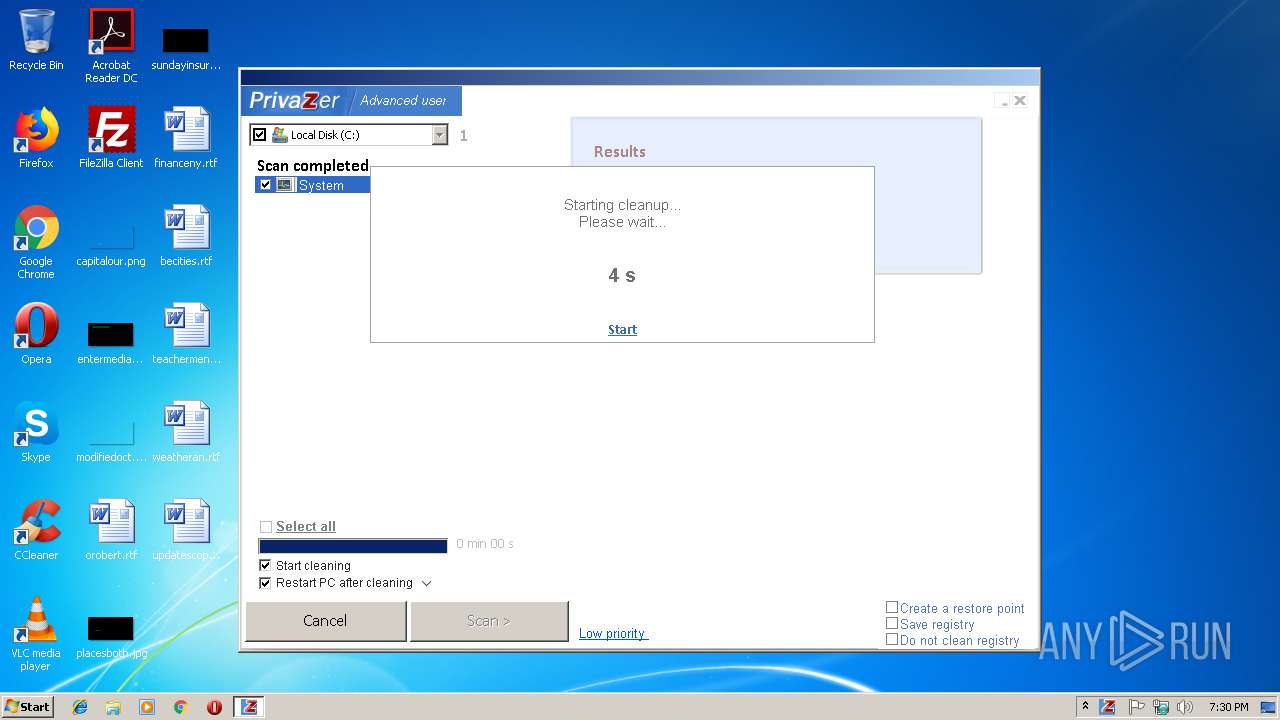Image resolution: width=1280 pixels, height=720 pixels.
Task: Cancel the cleanup operation
Action: pyautogui.click(x=325, y=621)
